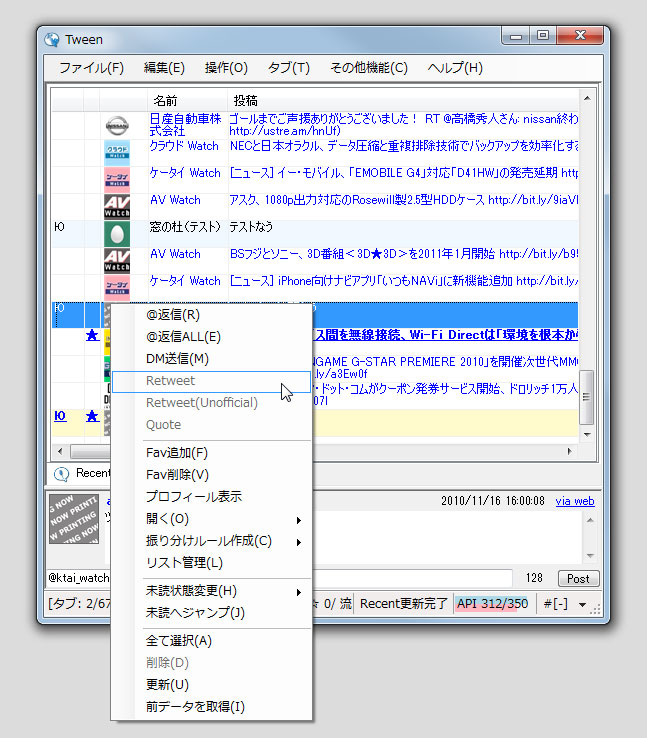Click the 2010/11/16 16:00:08 timestamp
This screenshot has width=647, height=738.
[x=493, y=501]
